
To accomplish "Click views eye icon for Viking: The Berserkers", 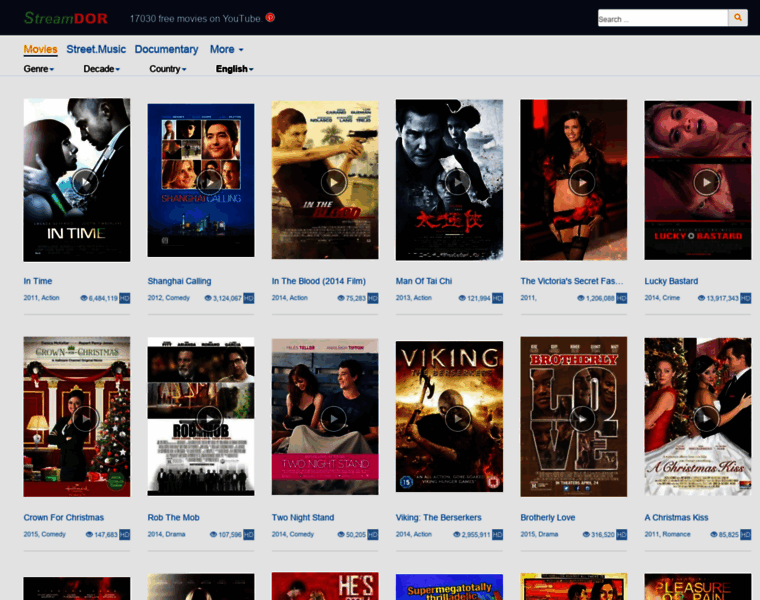I will [457, 535].
